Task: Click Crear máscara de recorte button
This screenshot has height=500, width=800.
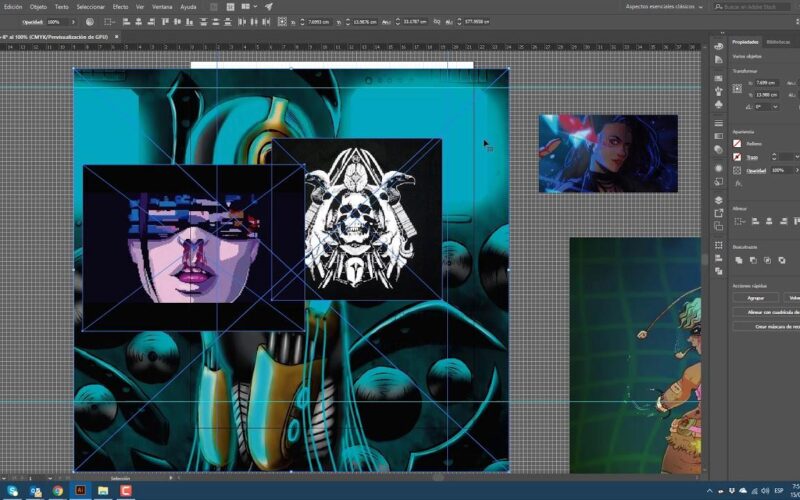Action: (x=766, y=326)
